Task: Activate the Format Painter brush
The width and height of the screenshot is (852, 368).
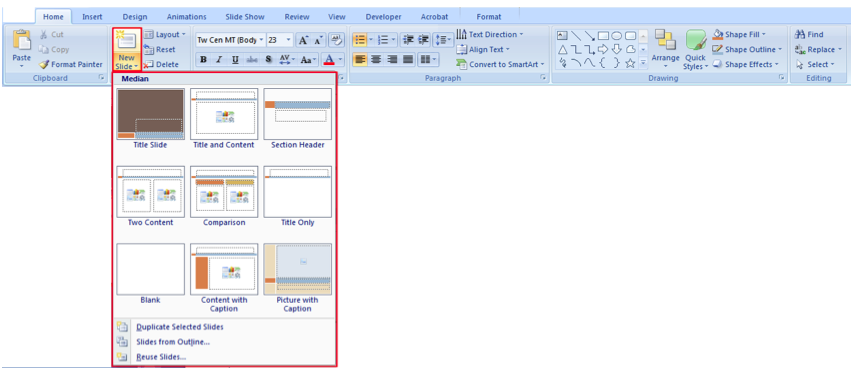Action: point(70,64)
